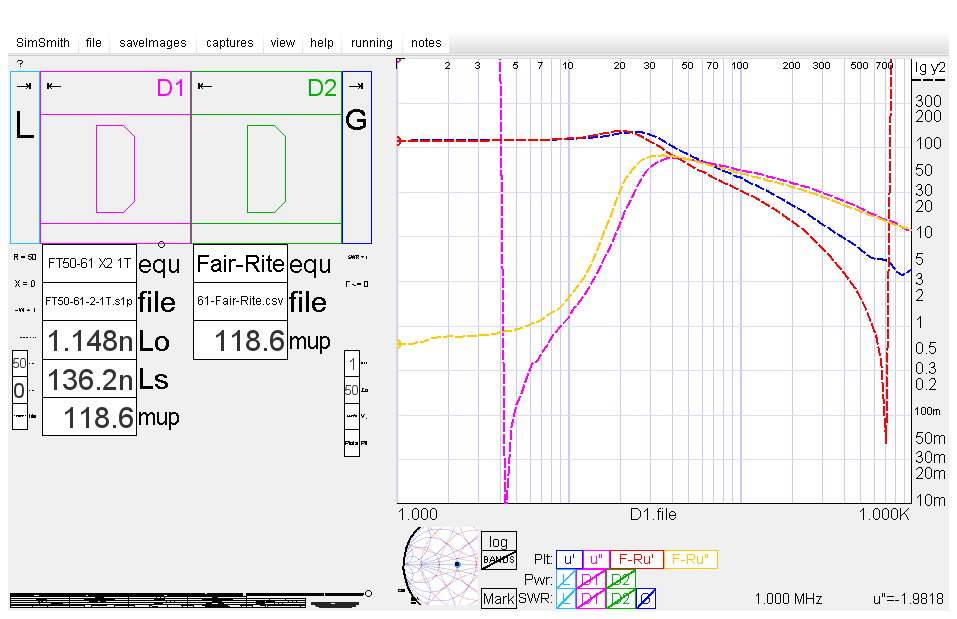This screenshot has width=957, height=619.
Task: Open the saveImages menu
Action: 153,43
